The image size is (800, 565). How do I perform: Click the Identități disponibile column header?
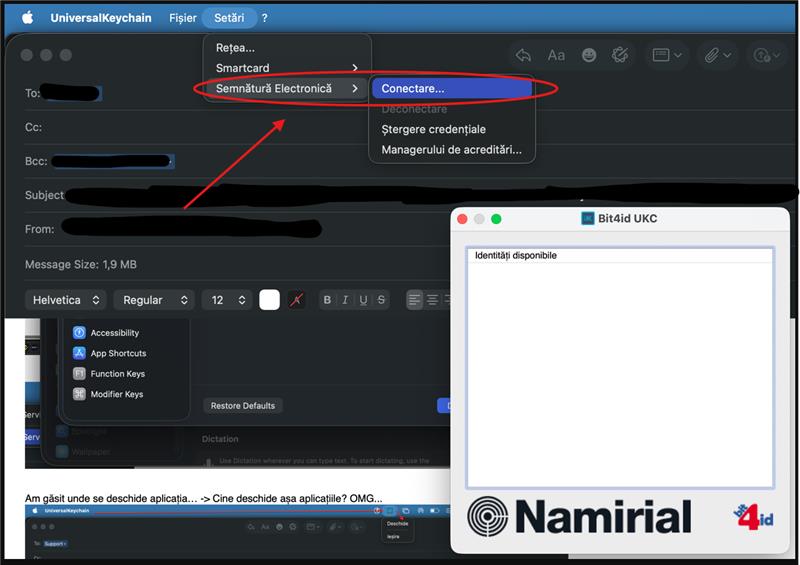pos(620,255)
